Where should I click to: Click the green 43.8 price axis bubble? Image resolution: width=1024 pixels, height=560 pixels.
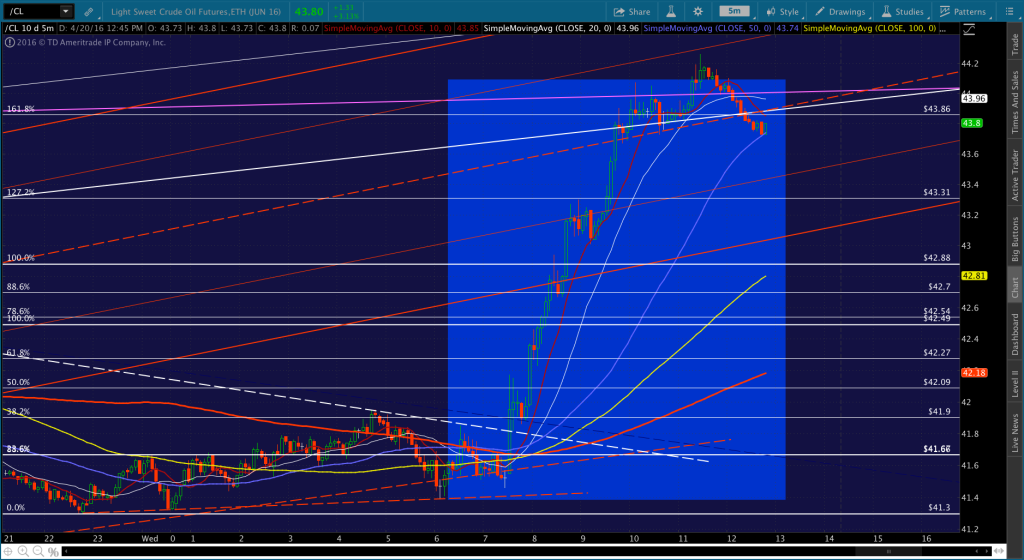[971, 123]
